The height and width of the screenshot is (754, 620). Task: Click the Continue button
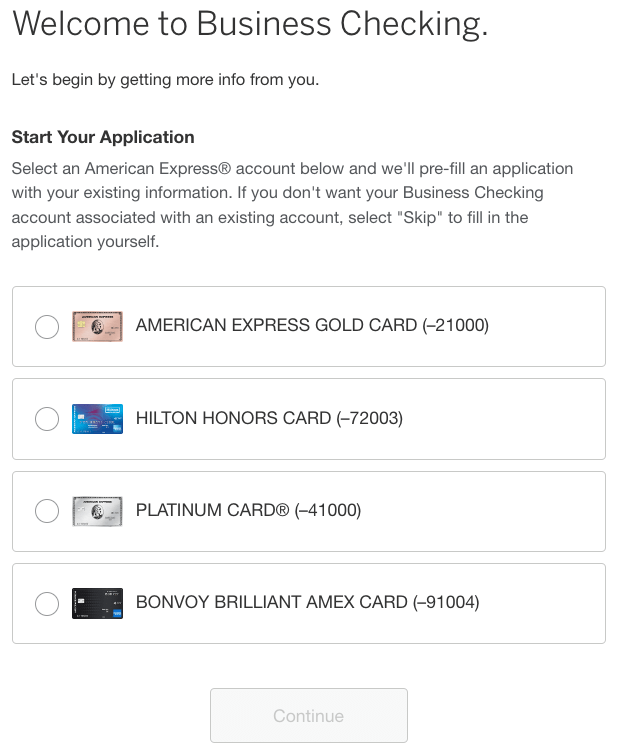tap(309, 716)
